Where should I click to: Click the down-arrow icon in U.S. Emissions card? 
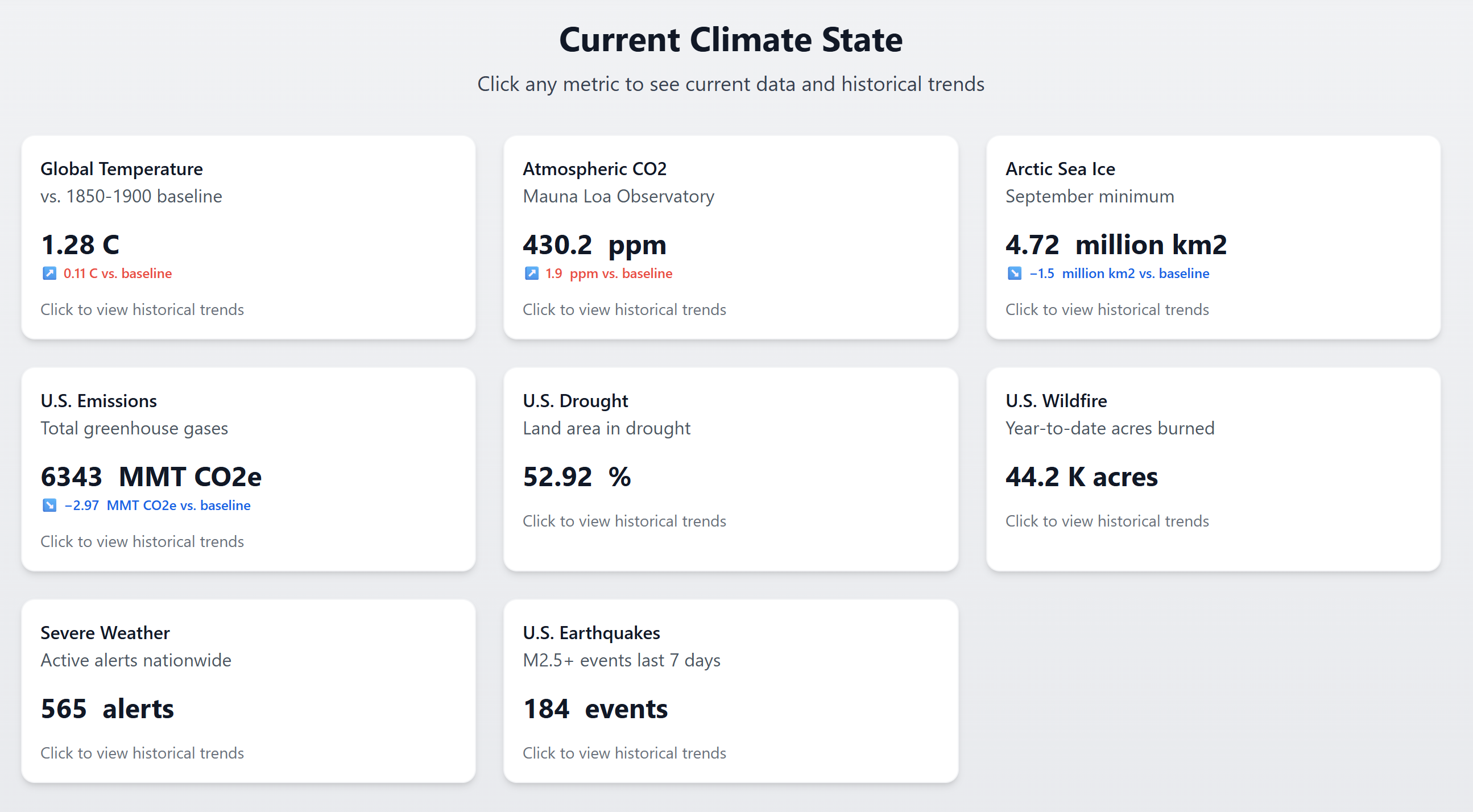pos(49,506)
